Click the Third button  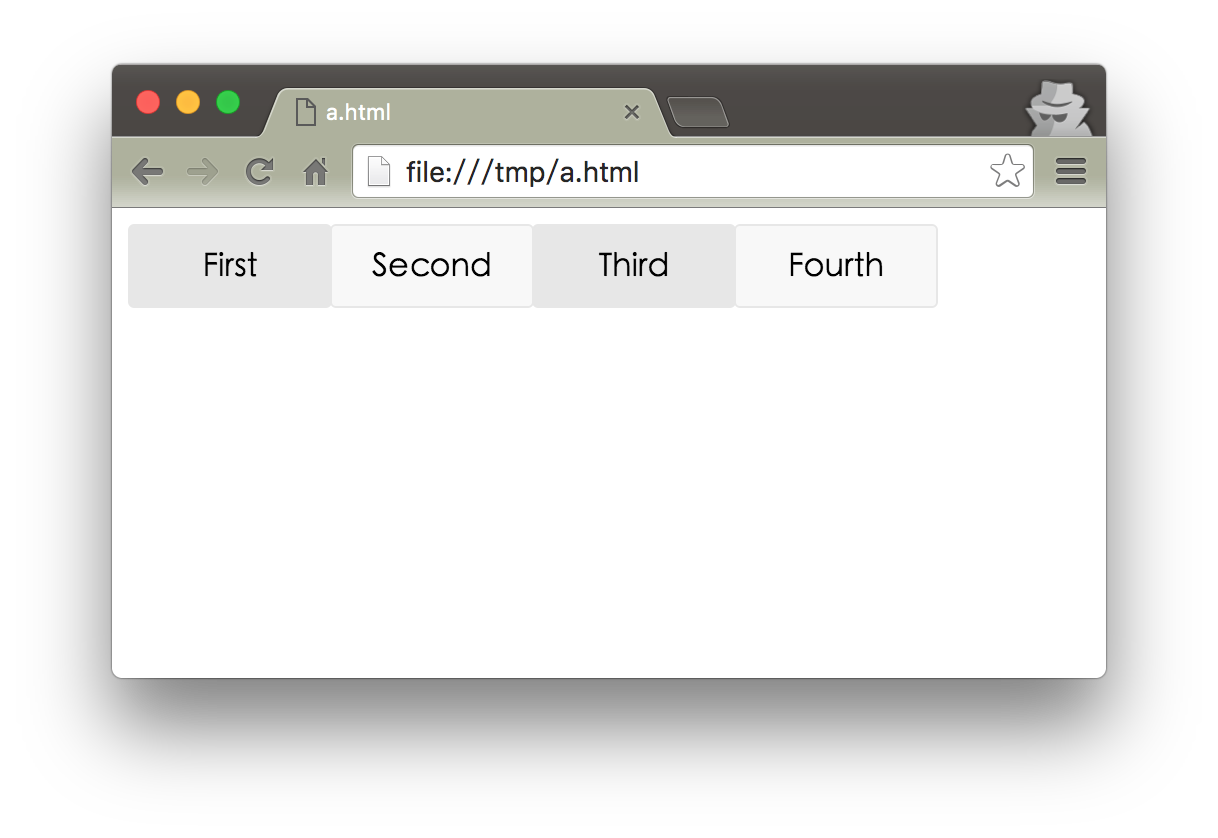(634, 266)
